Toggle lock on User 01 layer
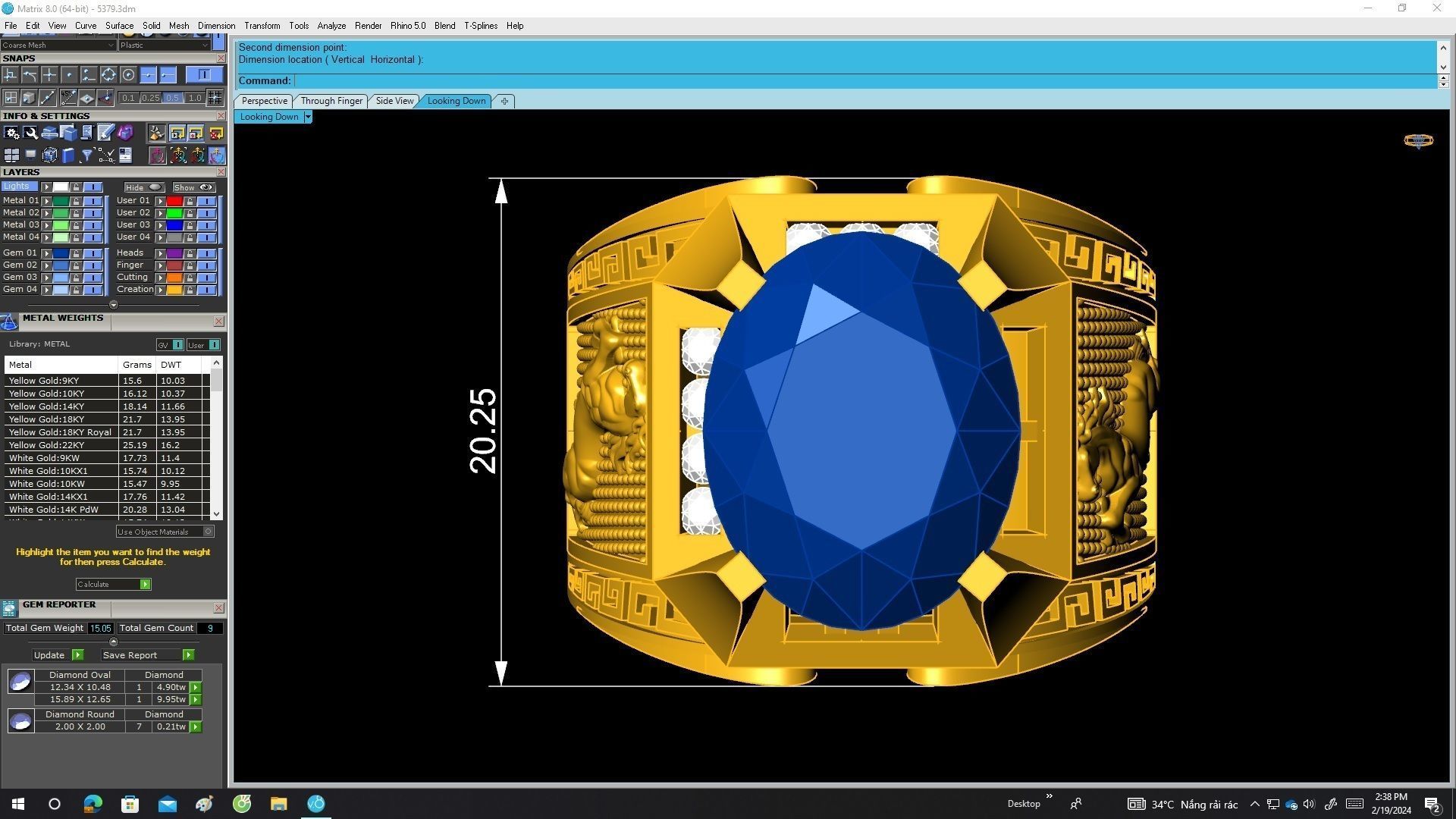This screenshot has width=1456, height=819. tap(190, 201)
